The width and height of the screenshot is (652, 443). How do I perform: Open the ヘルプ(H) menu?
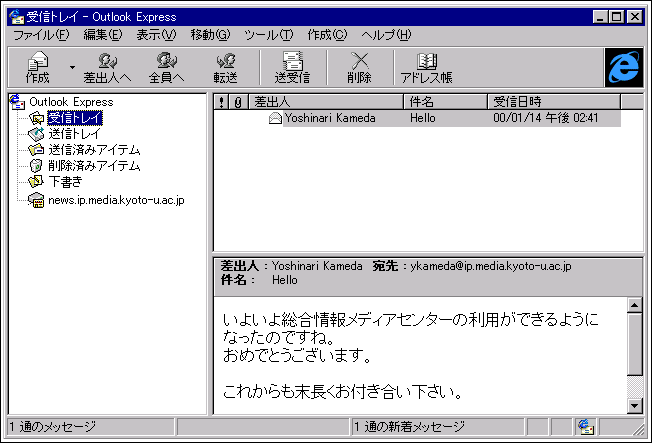[x=386, y=35]
